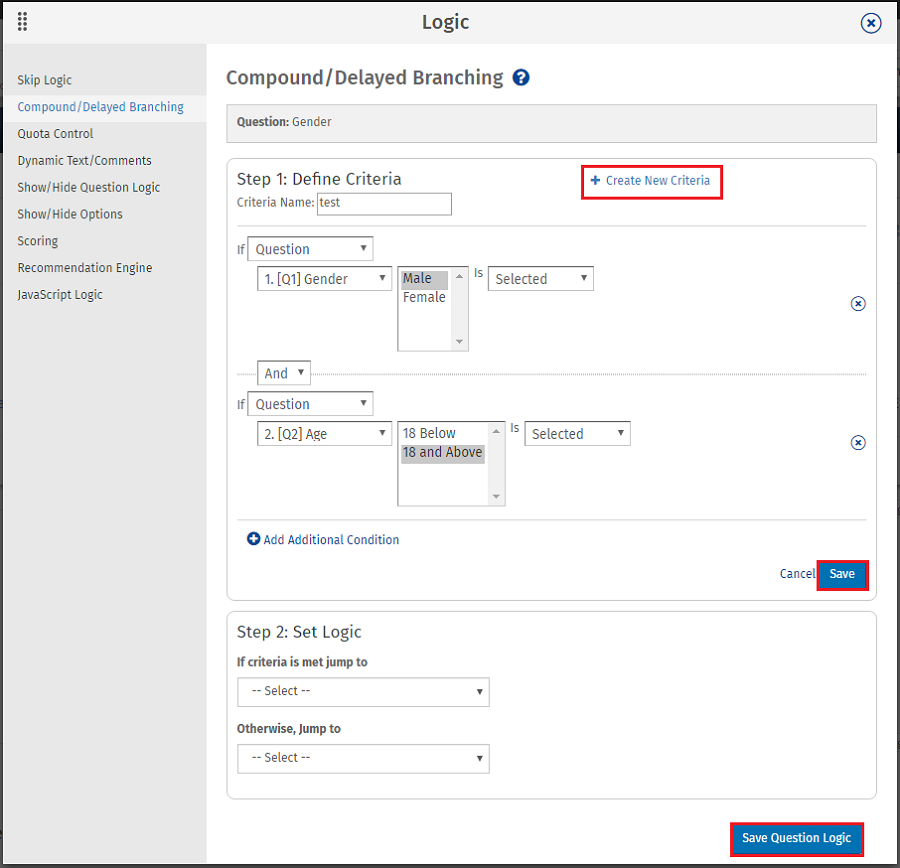The width and height of the screenshot is (900, 868).
Task: Click Save Question Logic
Action: click(x=796, y=839)
